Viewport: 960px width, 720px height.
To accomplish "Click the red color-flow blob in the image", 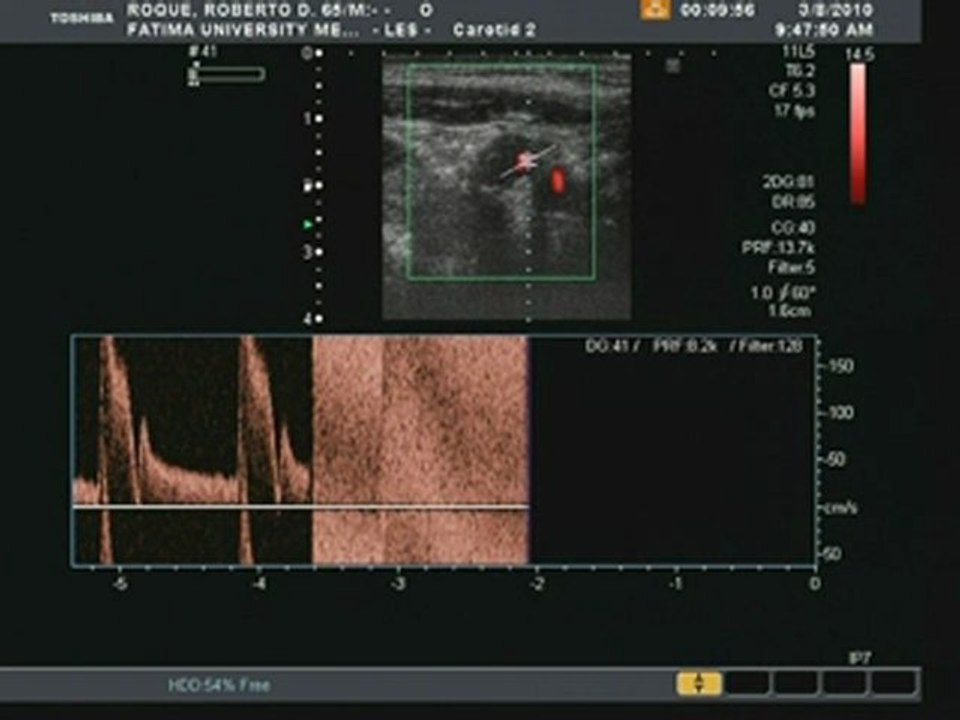I will (x=558, y=181).
